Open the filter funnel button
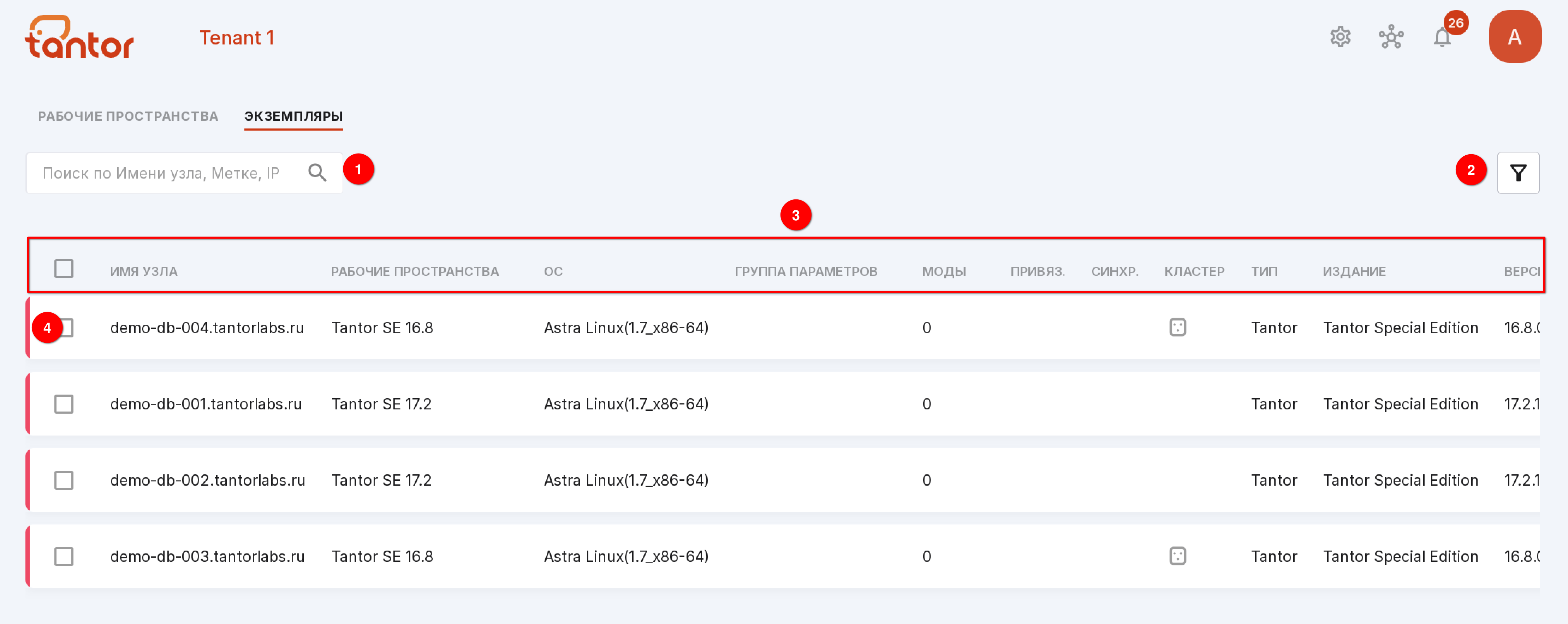The height and width of the screenshot is (624, 1568). (1518, 173)
